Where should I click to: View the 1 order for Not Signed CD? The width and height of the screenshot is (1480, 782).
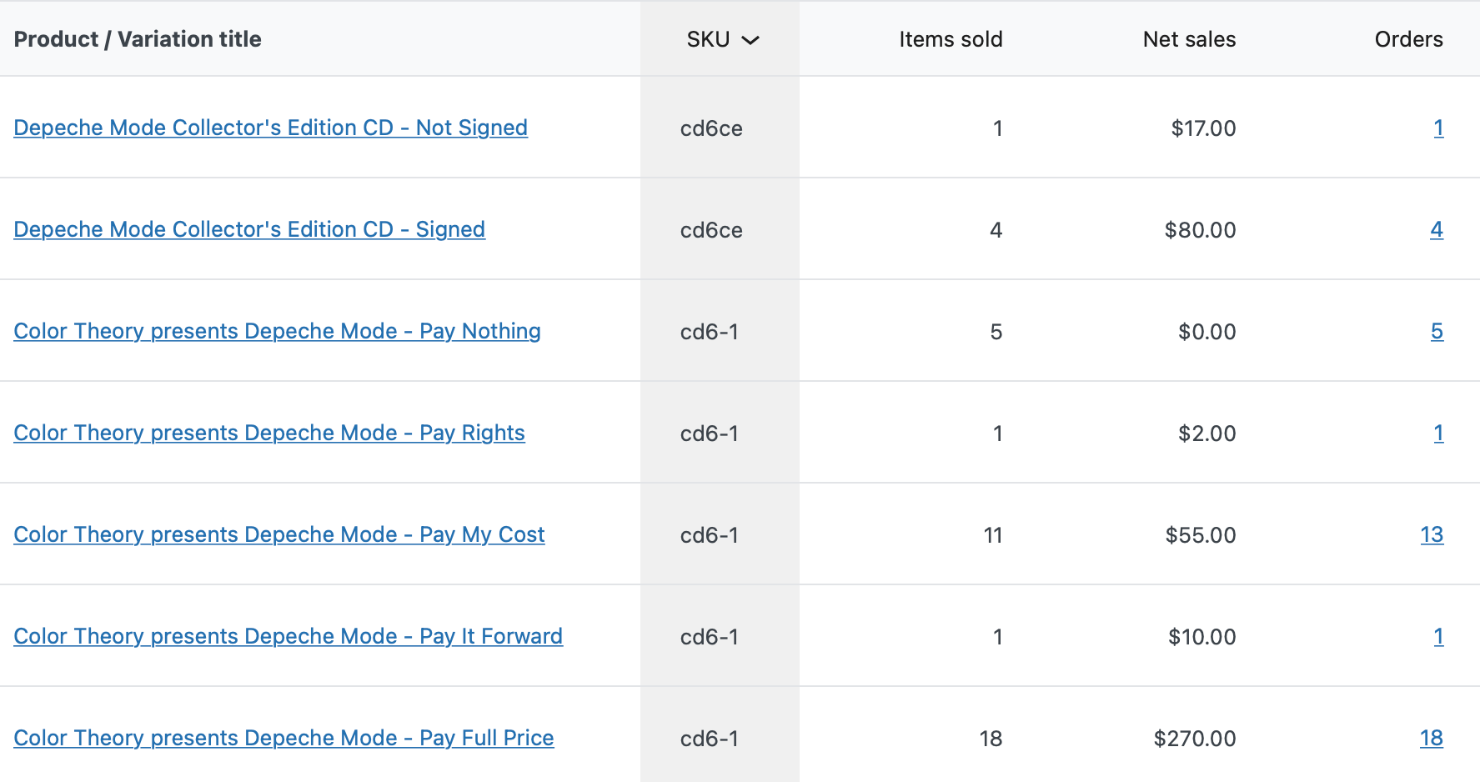click(x=1438, y=128)
